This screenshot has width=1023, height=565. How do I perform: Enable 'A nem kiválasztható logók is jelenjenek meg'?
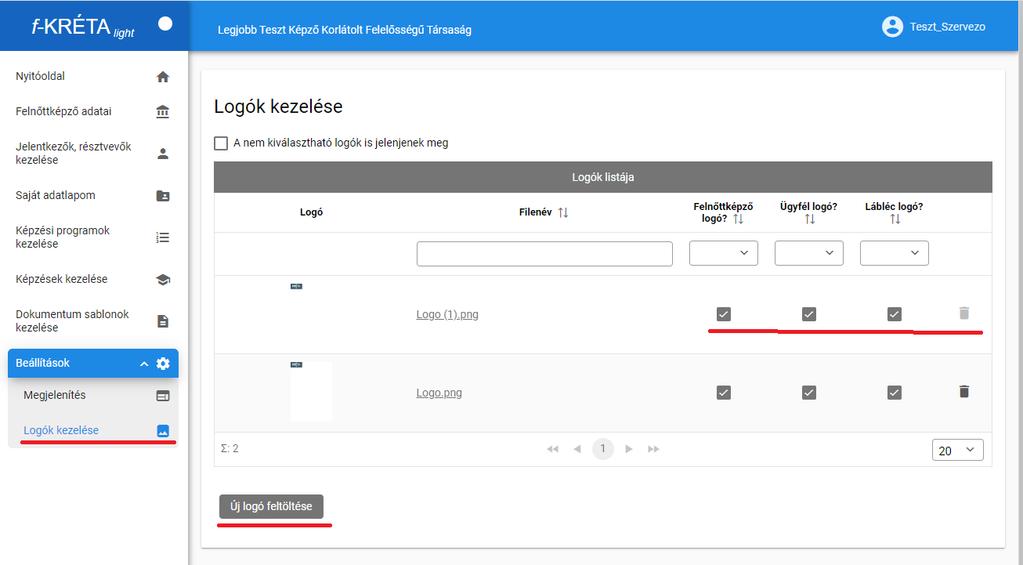221,143
